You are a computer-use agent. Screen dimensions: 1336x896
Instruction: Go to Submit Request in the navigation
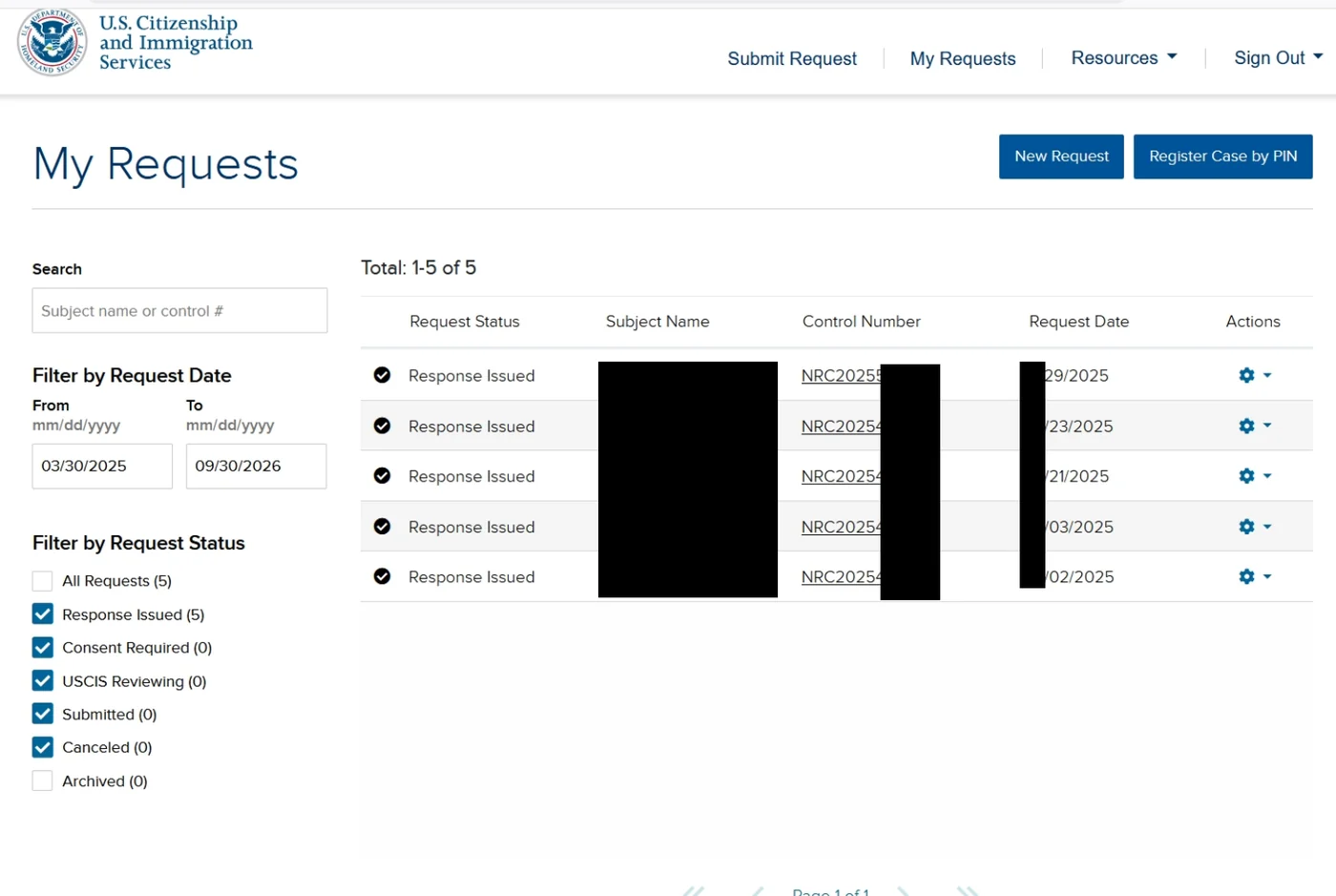[792, 59]
